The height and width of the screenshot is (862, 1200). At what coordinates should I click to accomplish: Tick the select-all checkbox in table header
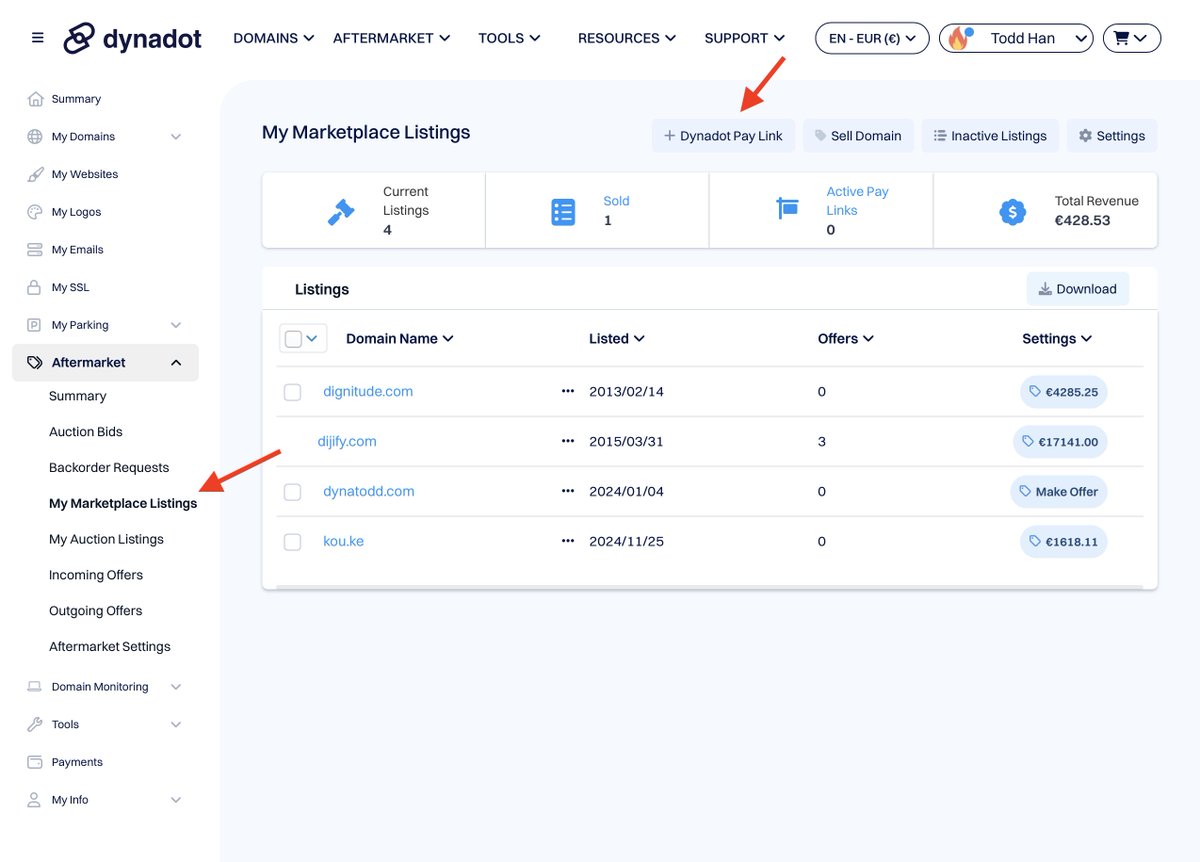293,339
